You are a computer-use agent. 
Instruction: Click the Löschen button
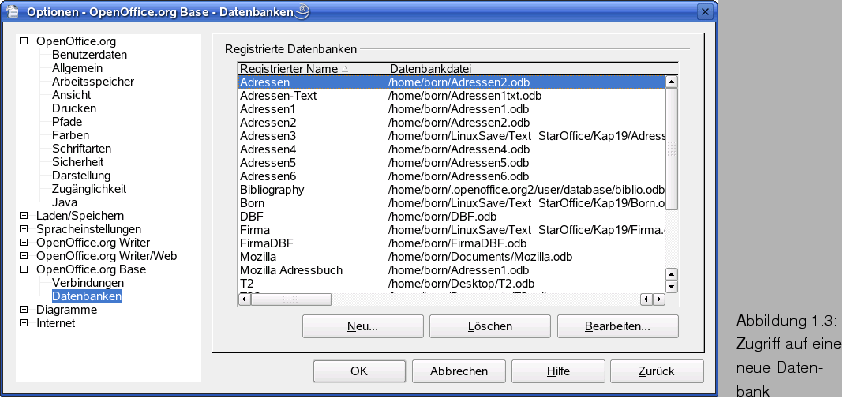(490, 326)
